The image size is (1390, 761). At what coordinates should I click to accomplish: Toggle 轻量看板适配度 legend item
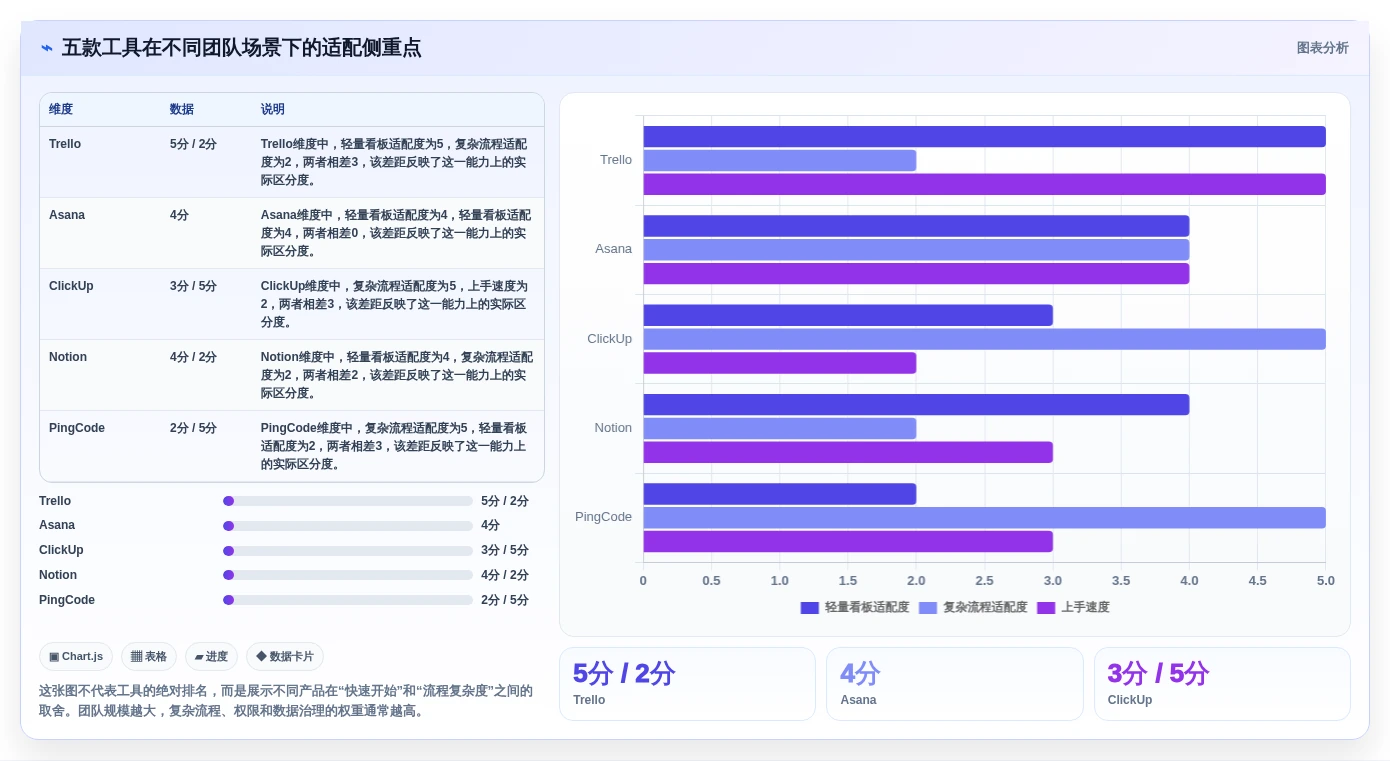tap(855, 607)
